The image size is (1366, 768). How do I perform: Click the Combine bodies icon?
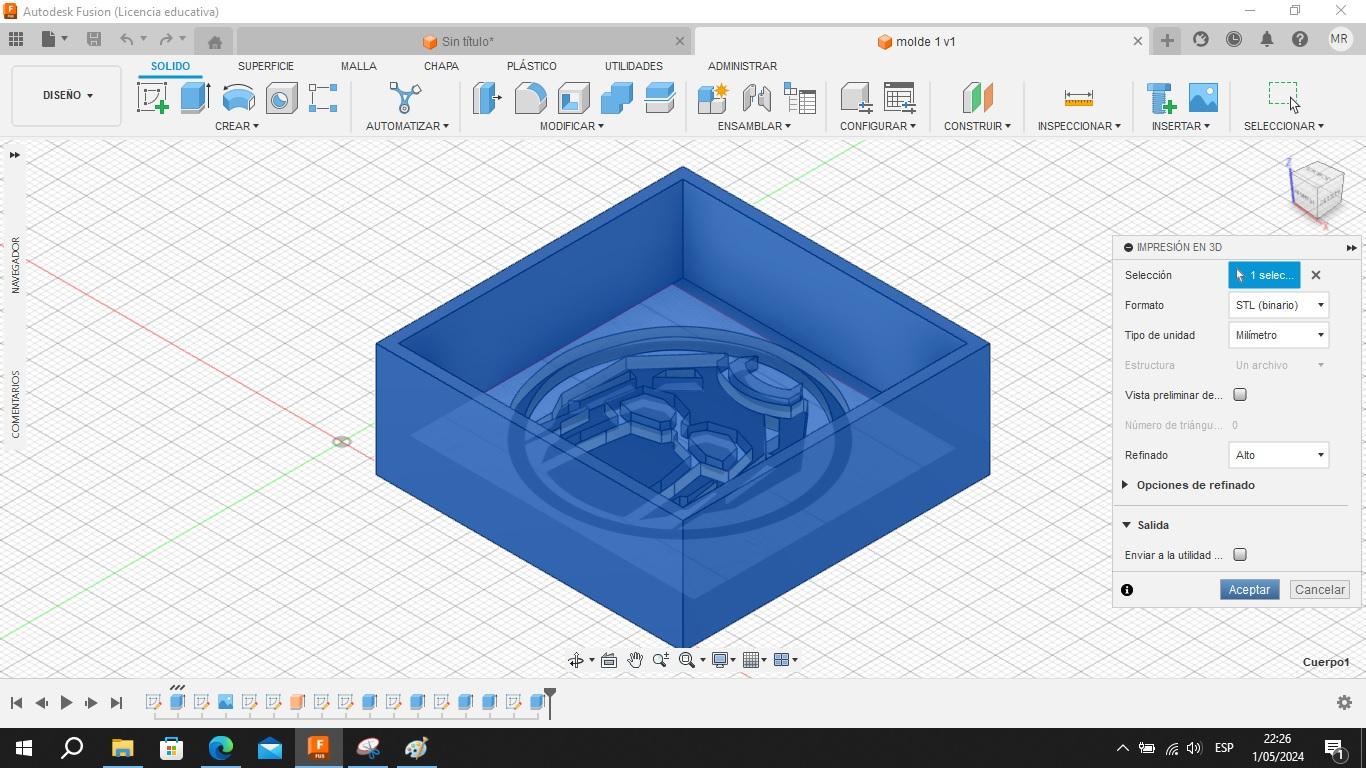click(x=616, y=98)
